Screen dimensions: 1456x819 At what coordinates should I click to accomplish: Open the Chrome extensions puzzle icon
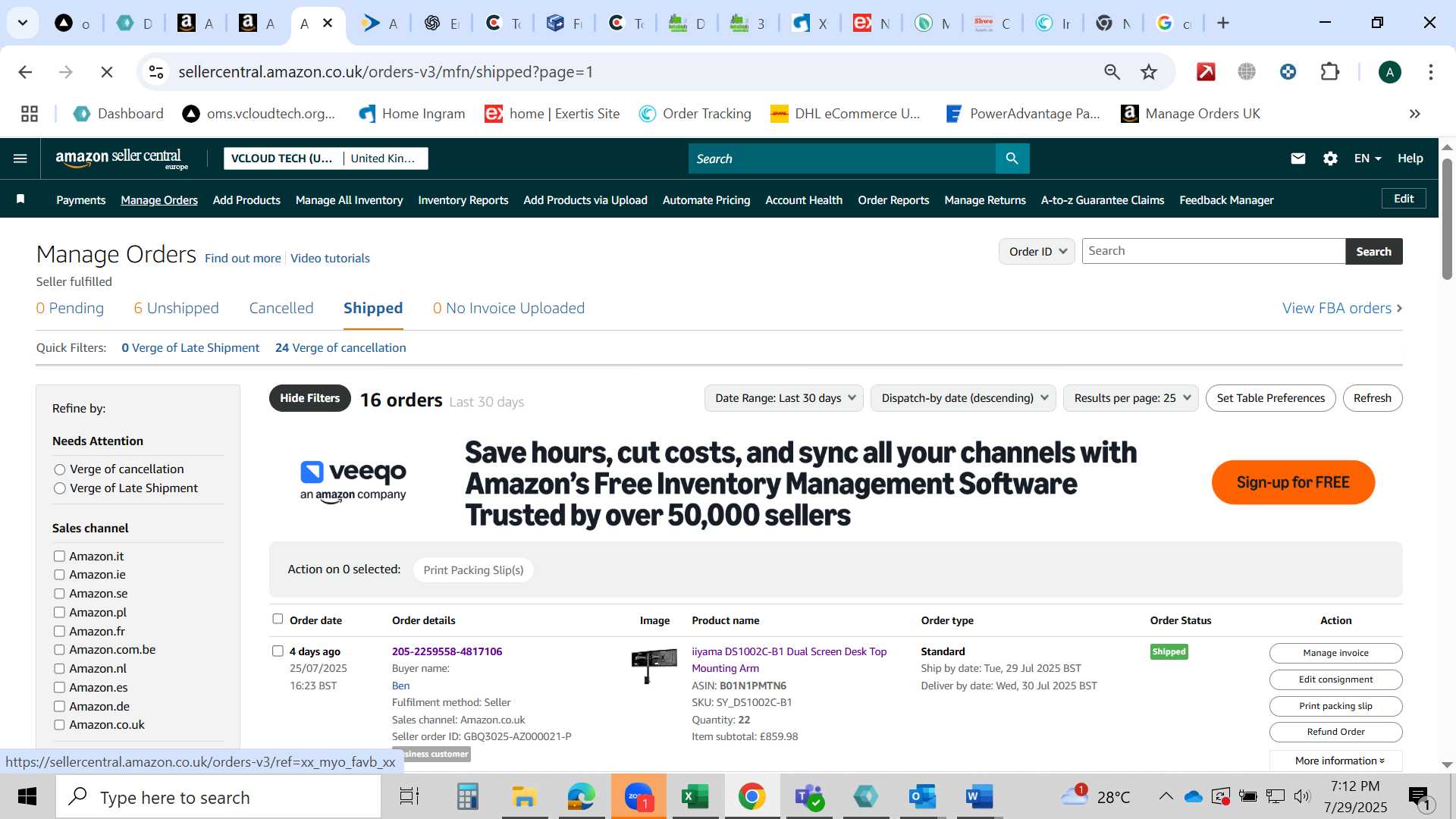(1329, 72)
